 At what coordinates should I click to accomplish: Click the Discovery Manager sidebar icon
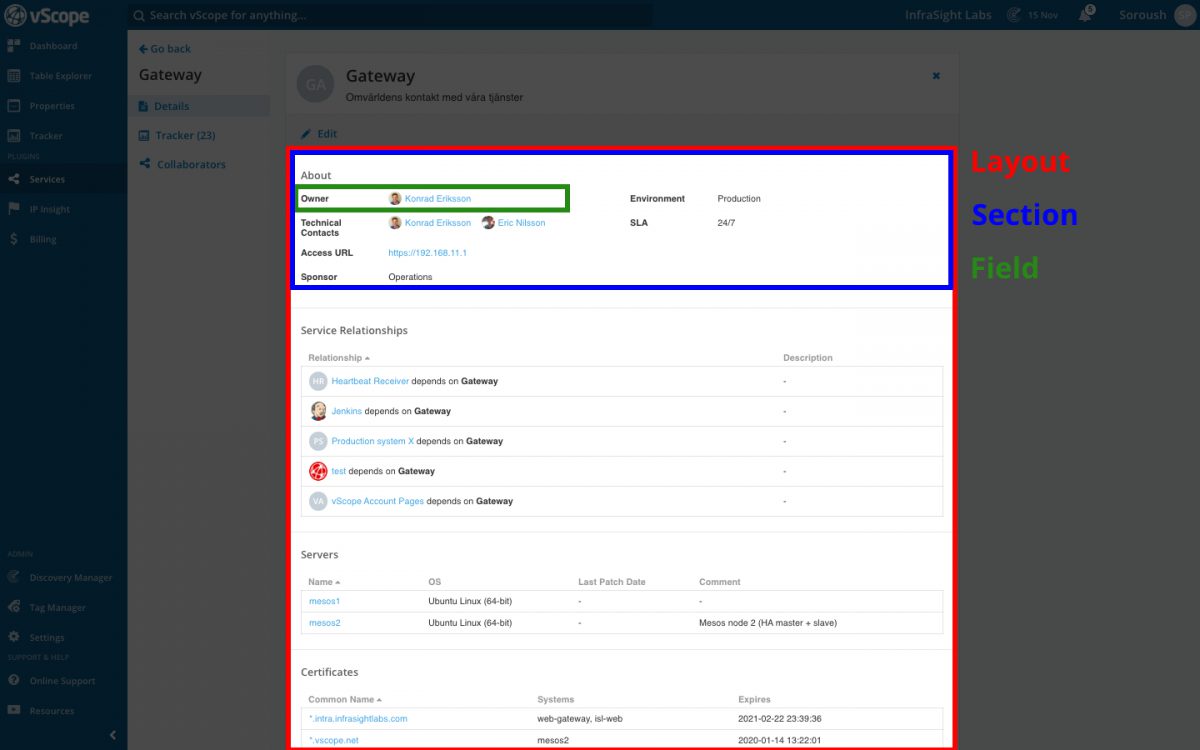coord(14,577)
